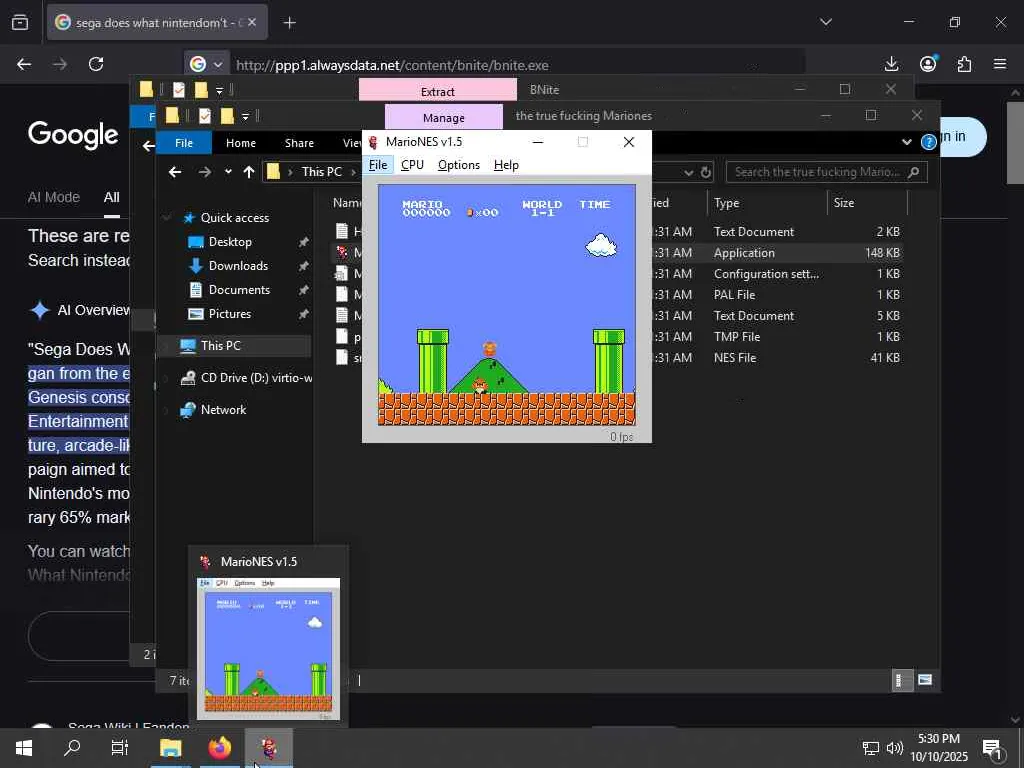Open Task View on taskbar
The width and height of the screenshot is (1024, 768).
point(120,748)
